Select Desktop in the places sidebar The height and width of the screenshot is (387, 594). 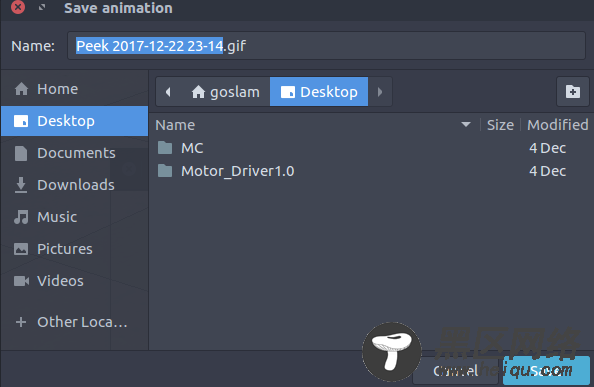coord(74,121)
